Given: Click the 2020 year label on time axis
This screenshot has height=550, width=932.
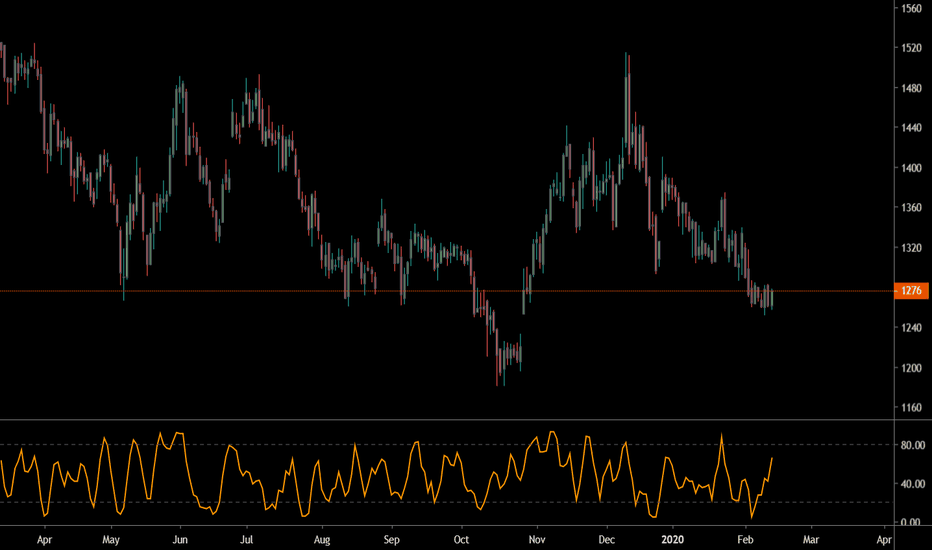Looking at the screenshot, I should (x=673, y=540).
